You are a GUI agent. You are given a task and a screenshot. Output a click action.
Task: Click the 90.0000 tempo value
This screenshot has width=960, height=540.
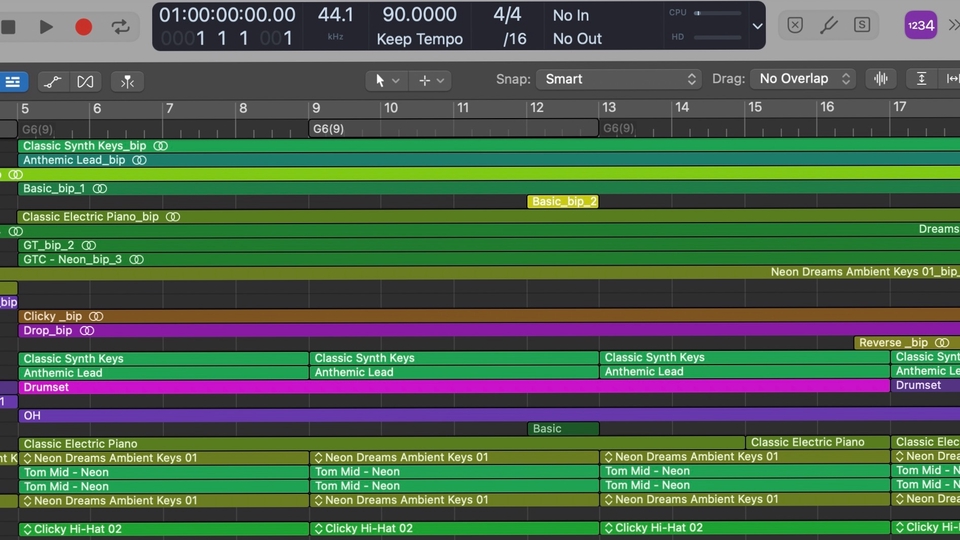coord(419,15)
